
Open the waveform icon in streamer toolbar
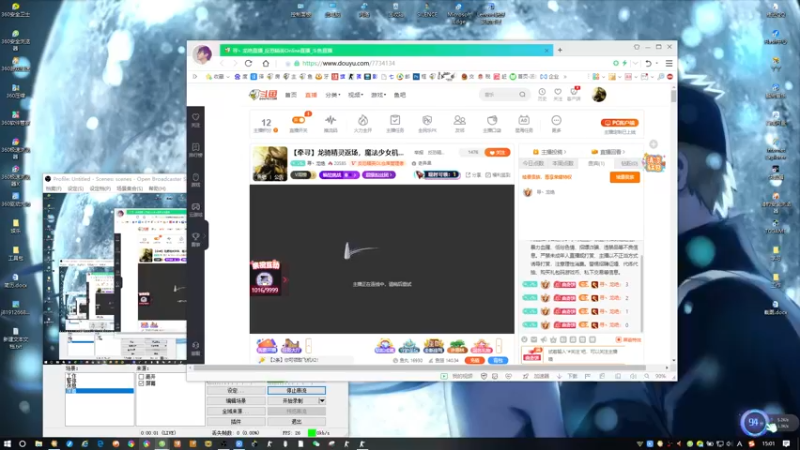(x=331, y=120)
